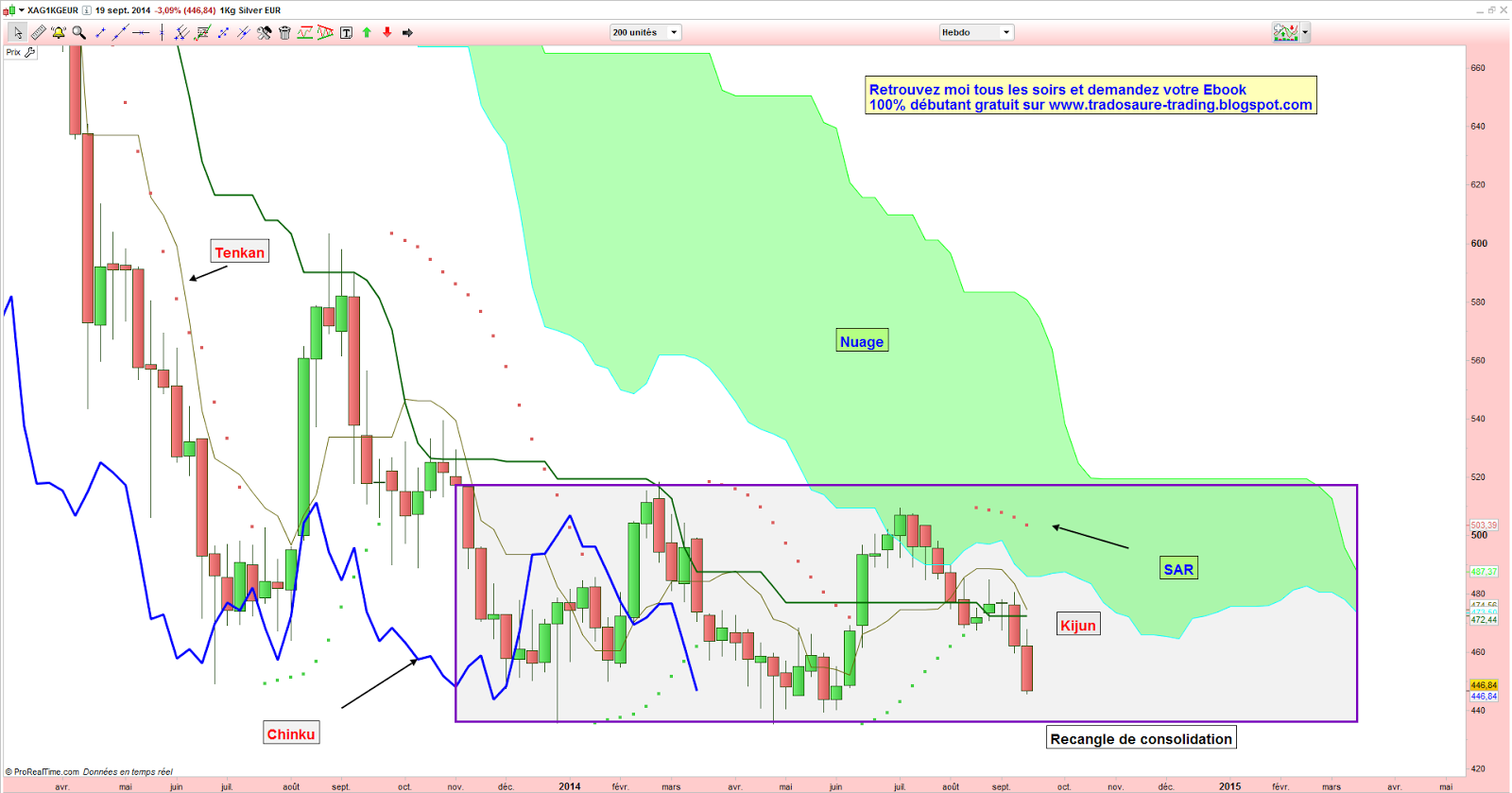The image size is (1512, 793).
Task: Click the 19 sept. 2014 date text
Action: pyautogui.click(x=123, y=10)
